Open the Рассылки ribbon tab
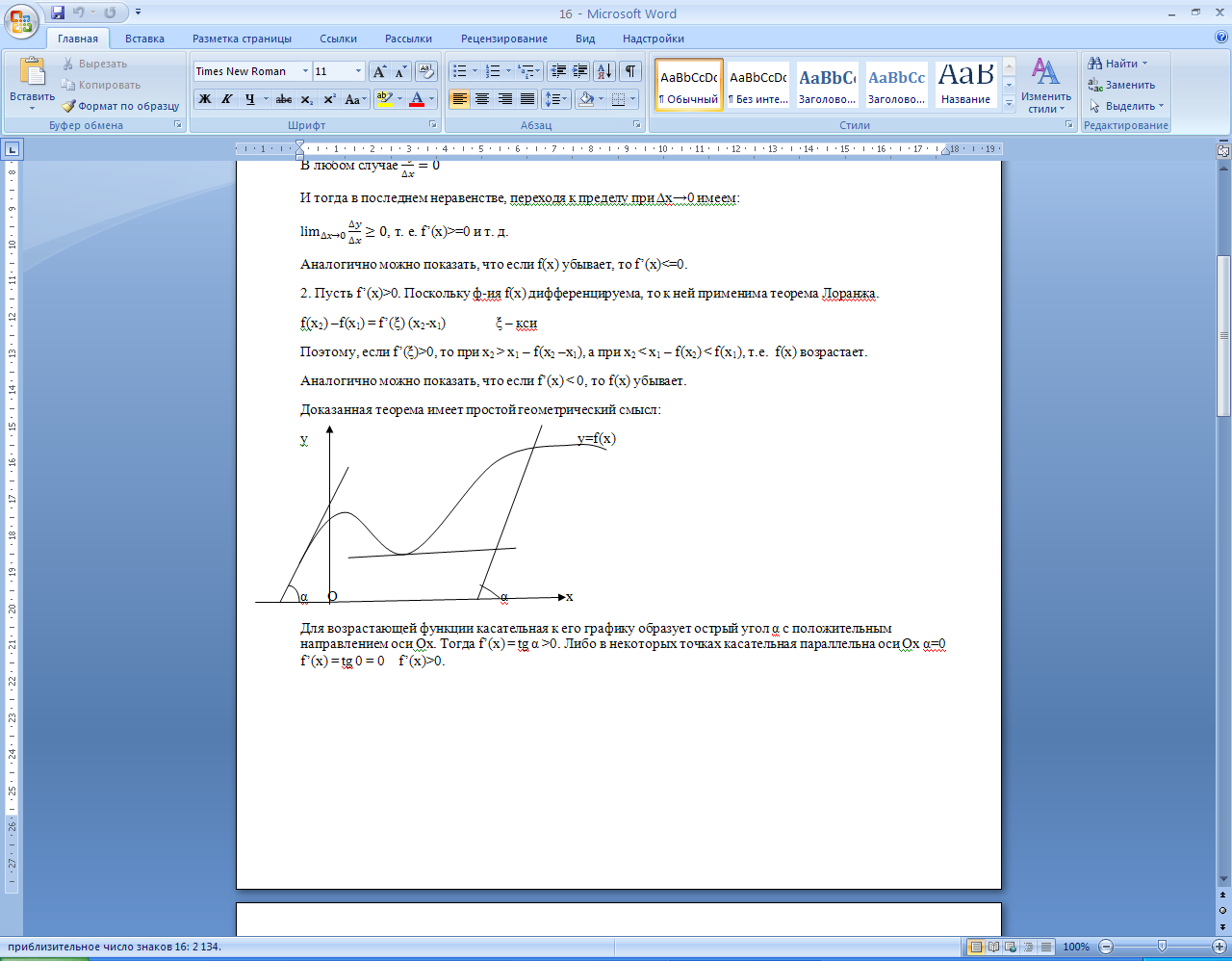 [x=408, y=39]
